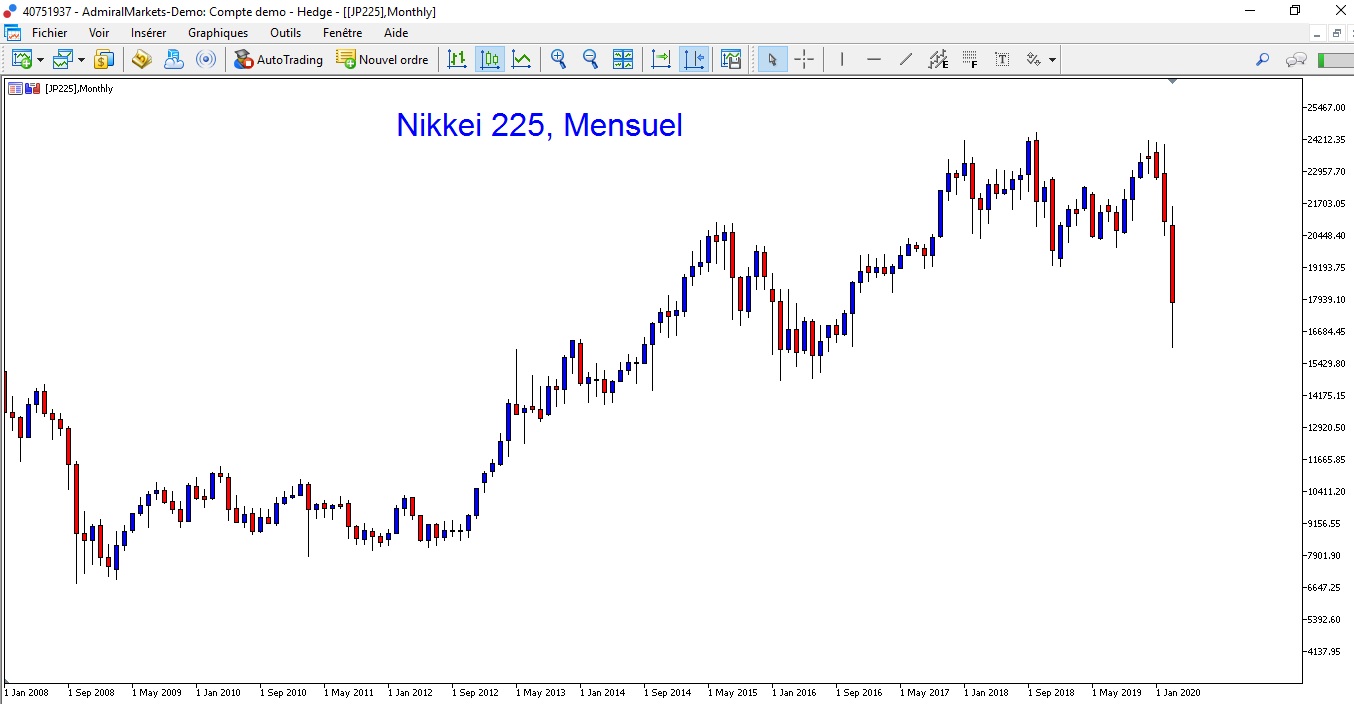The width and height of the screenshot is (1354, 704).
Task: Switch to line chart display
Action: point(521,59)
